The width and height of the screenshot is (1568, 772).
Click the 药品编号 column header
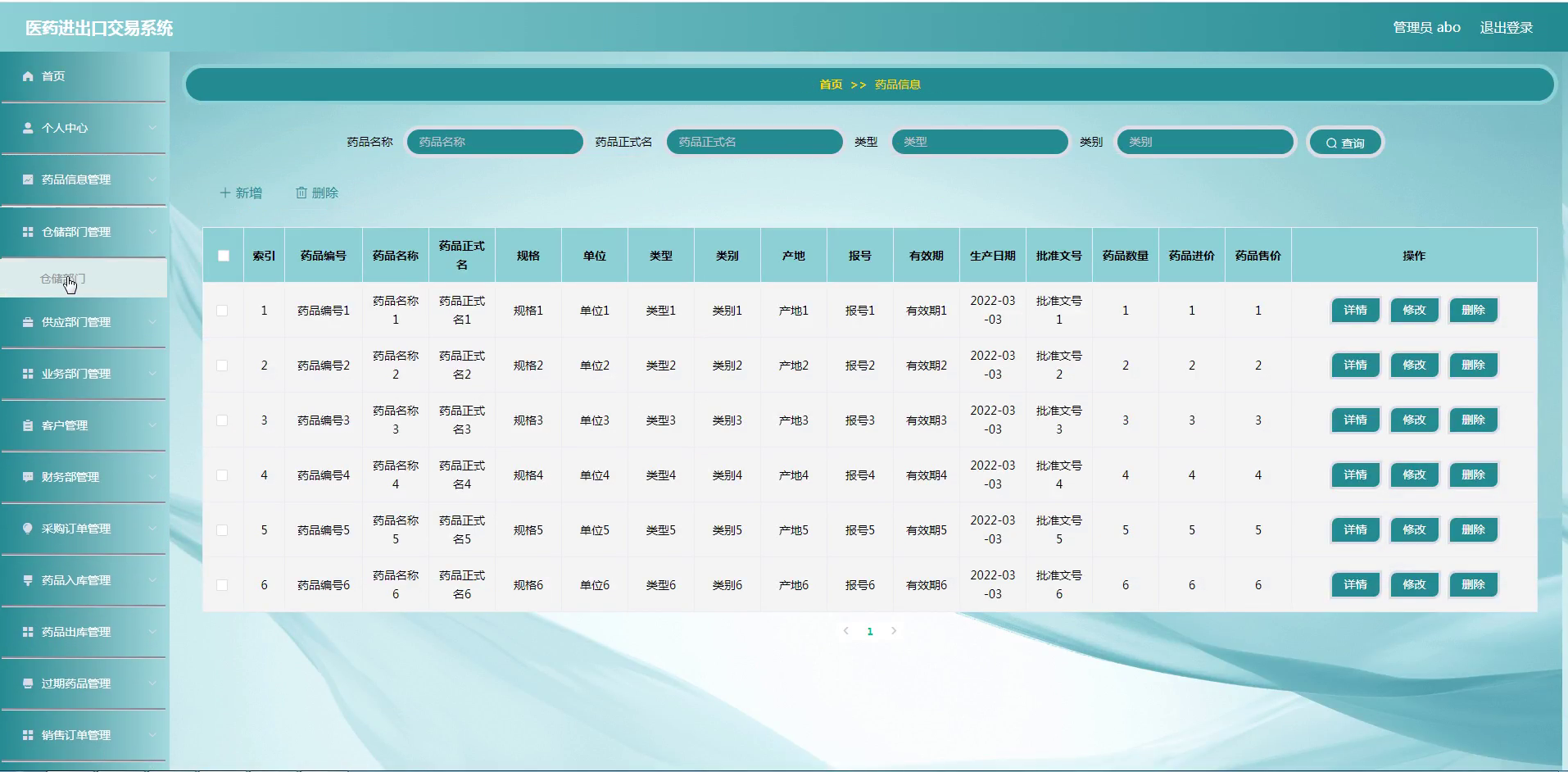pos(324,256)
